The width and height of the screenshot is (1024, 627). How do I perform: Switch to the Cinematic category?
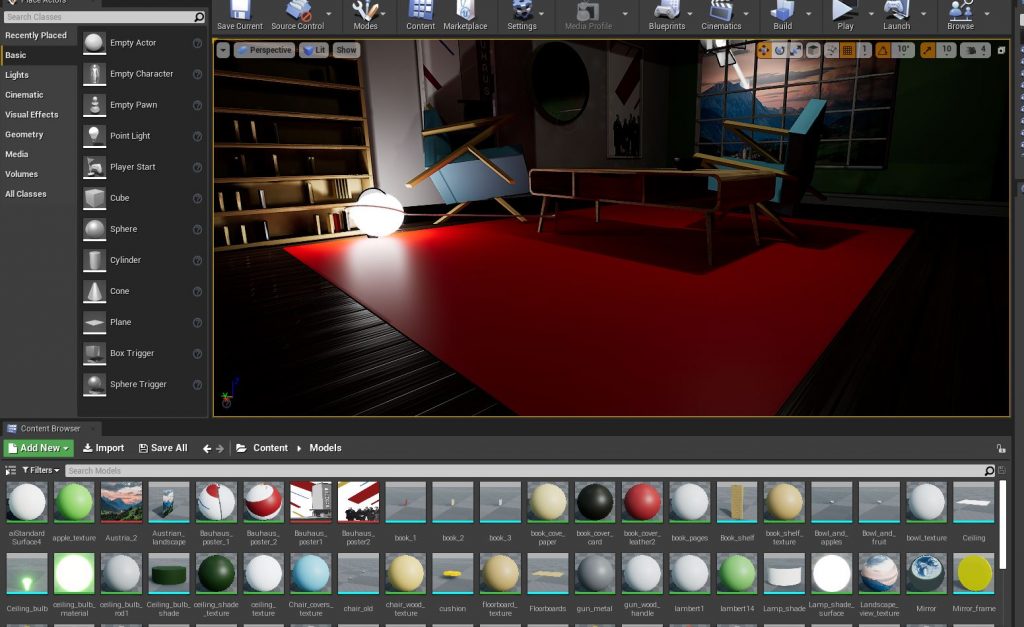point(24,95)
